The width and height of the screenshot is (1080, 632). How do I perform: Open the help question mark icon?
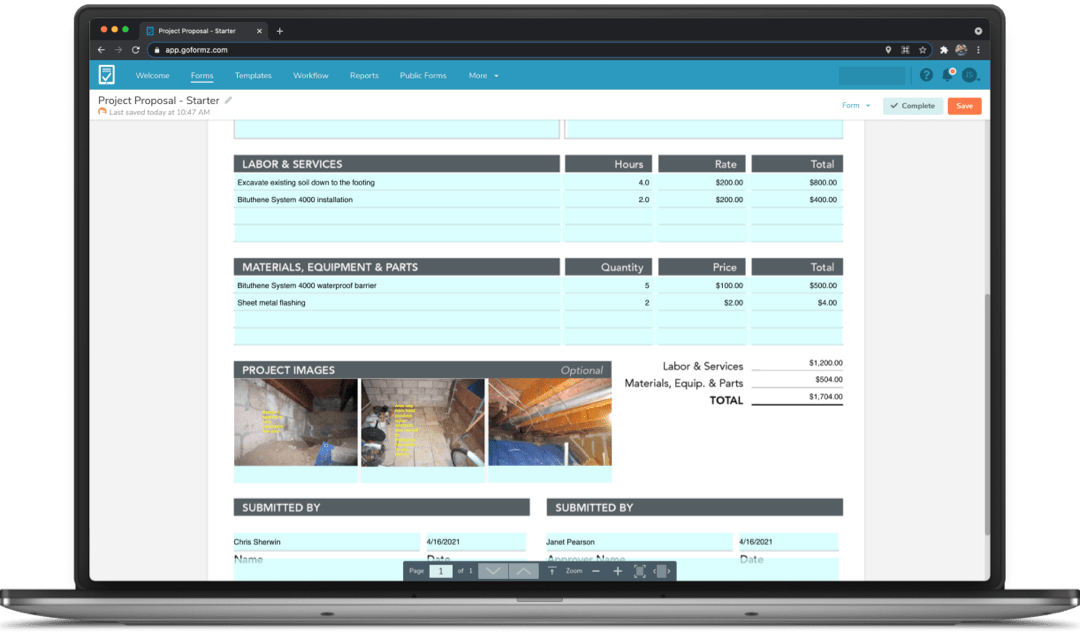tap(926, 75)
